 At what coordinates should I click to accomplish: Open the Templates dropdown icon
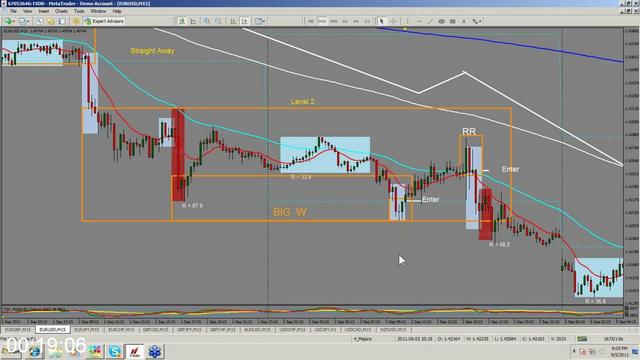click(x=260, y=21)
